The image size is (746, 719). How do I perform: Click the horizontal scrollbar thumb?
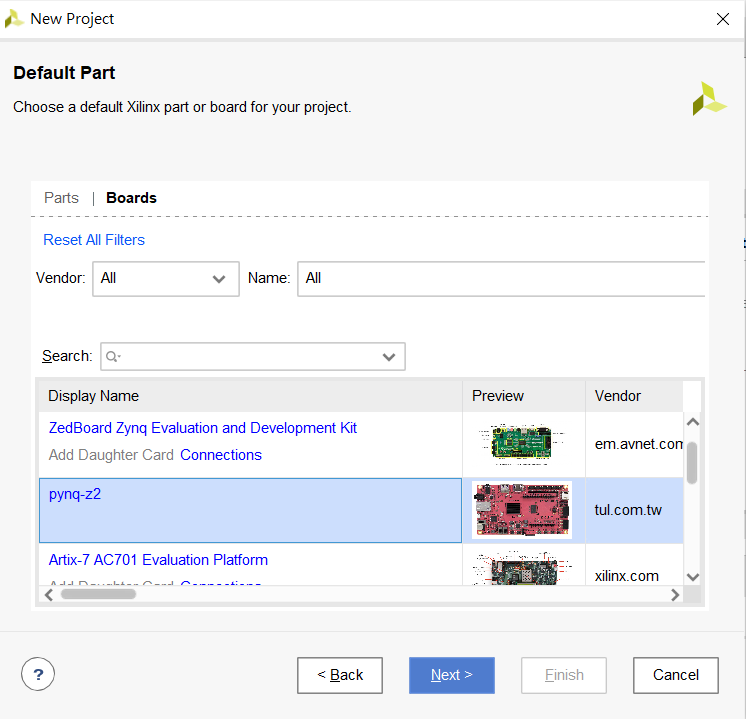pos(98,594)
